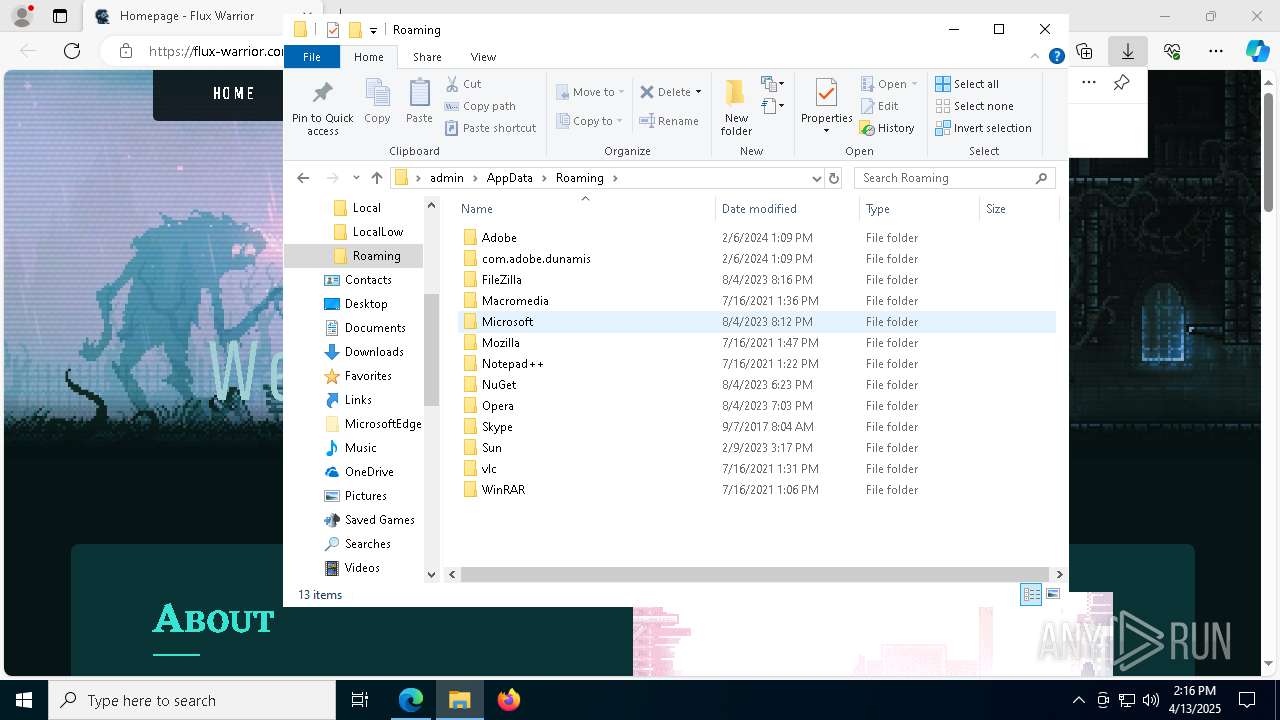Click the Rename command

click(669, 121)
